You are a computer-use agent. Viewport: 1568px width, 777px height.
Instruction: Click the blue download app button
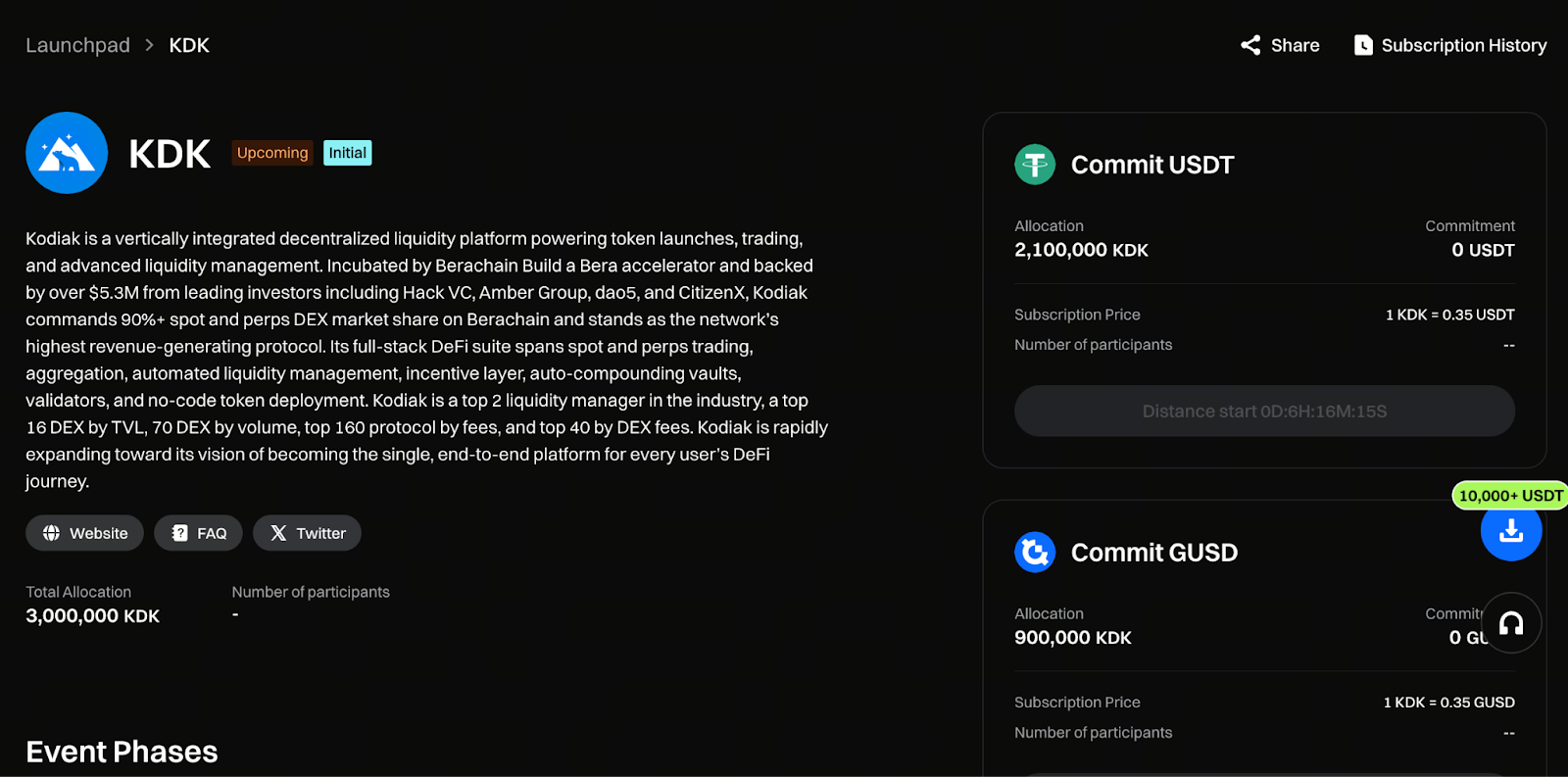pyautogui.click(x=1511, y=531)
